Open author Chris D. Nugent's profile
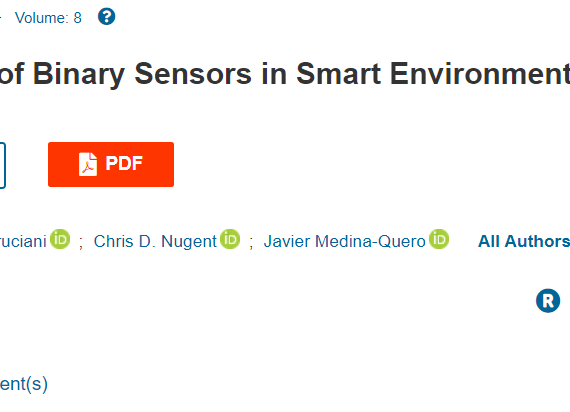This screenshot has width=570, height=412. [155, 241]
